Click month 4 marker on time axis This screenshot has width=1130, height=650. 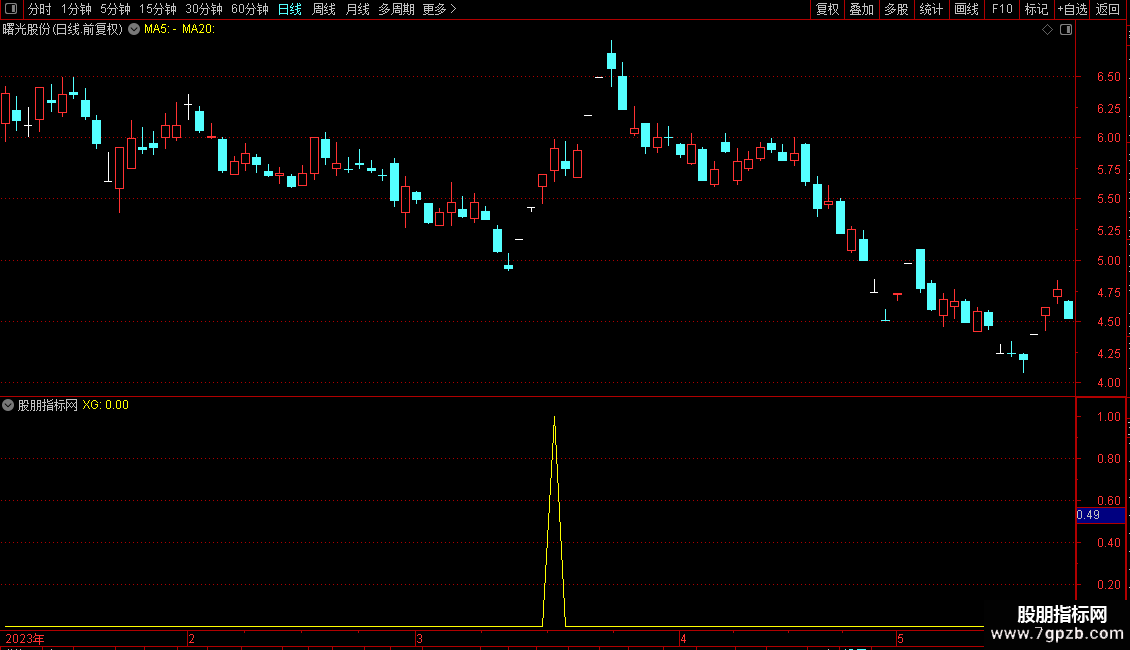tap(683, 639)
